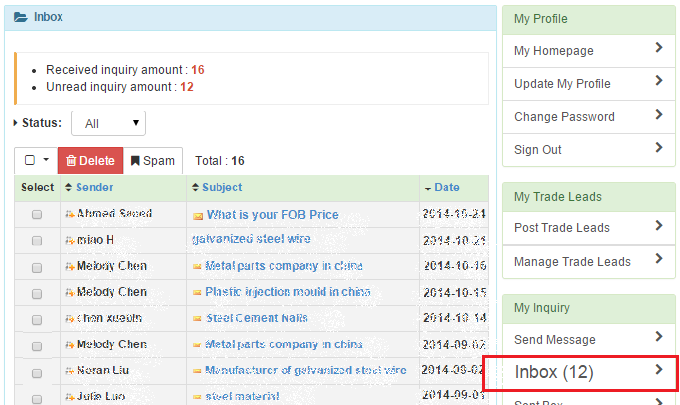
Task: Open the Status filter dropdown
Action: (x=108, y=123)
